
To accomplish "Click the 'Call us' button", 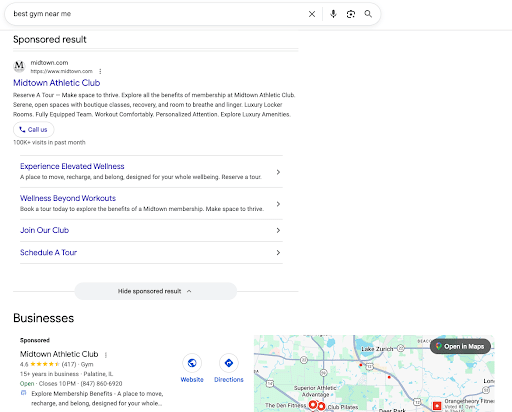I will click(x=34, y=130).
